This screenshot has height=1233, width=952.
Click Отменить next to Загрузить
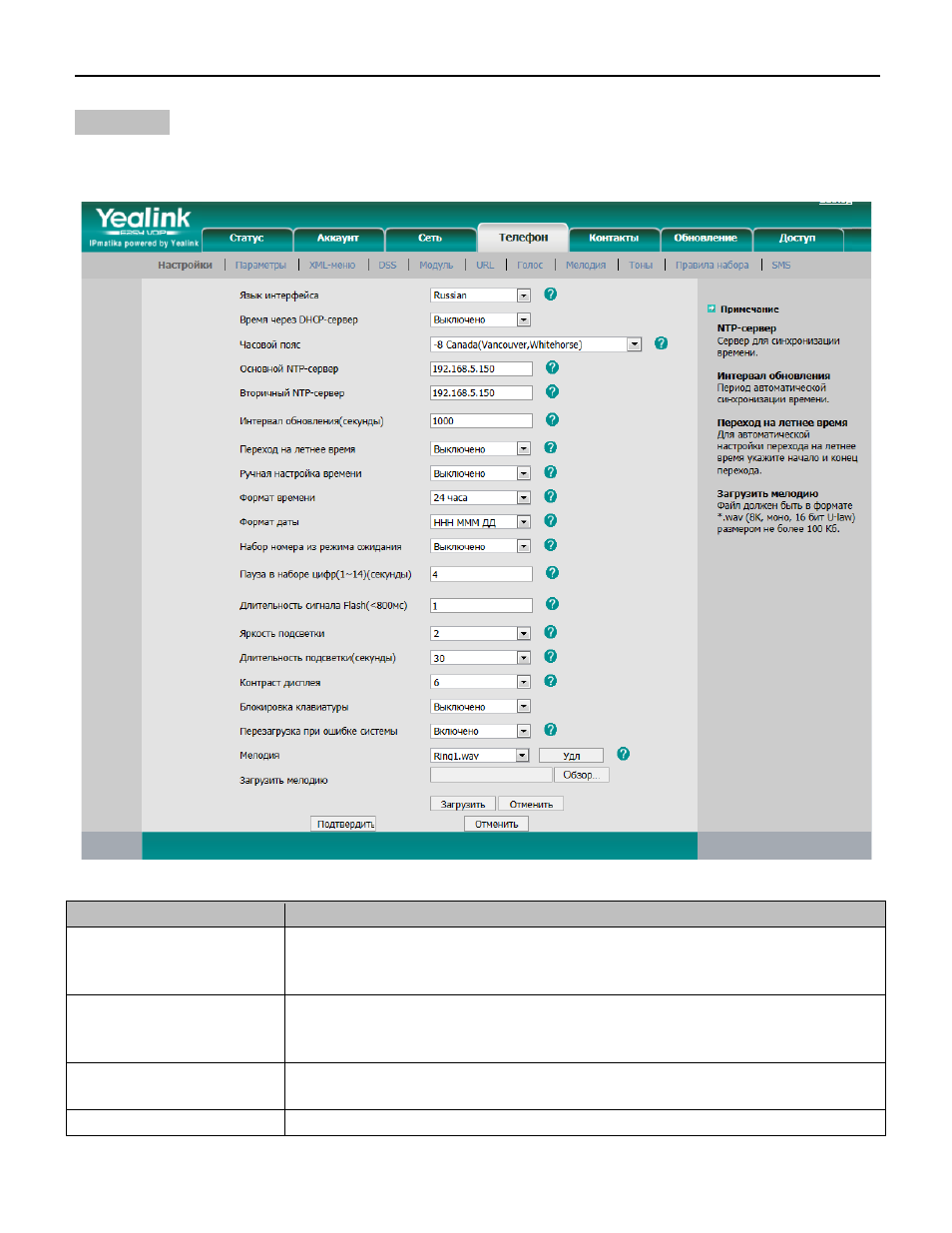point(531,804)
